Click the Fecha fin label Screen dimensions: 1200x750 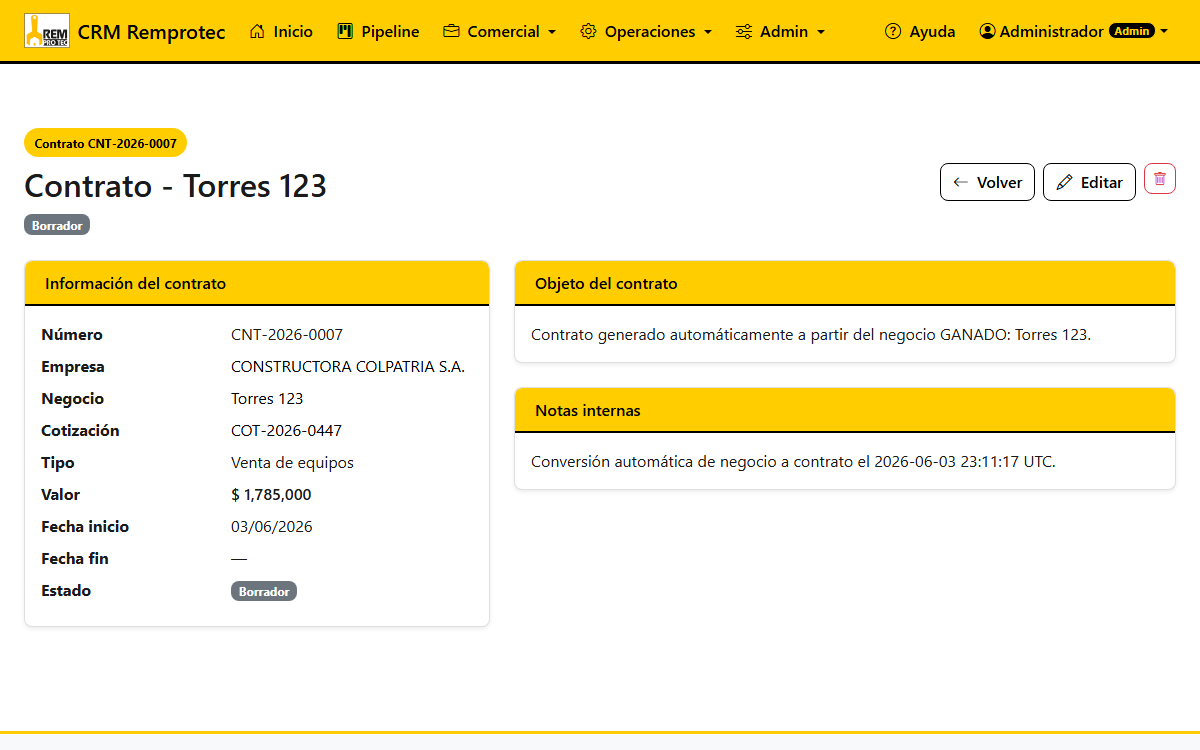75,559
